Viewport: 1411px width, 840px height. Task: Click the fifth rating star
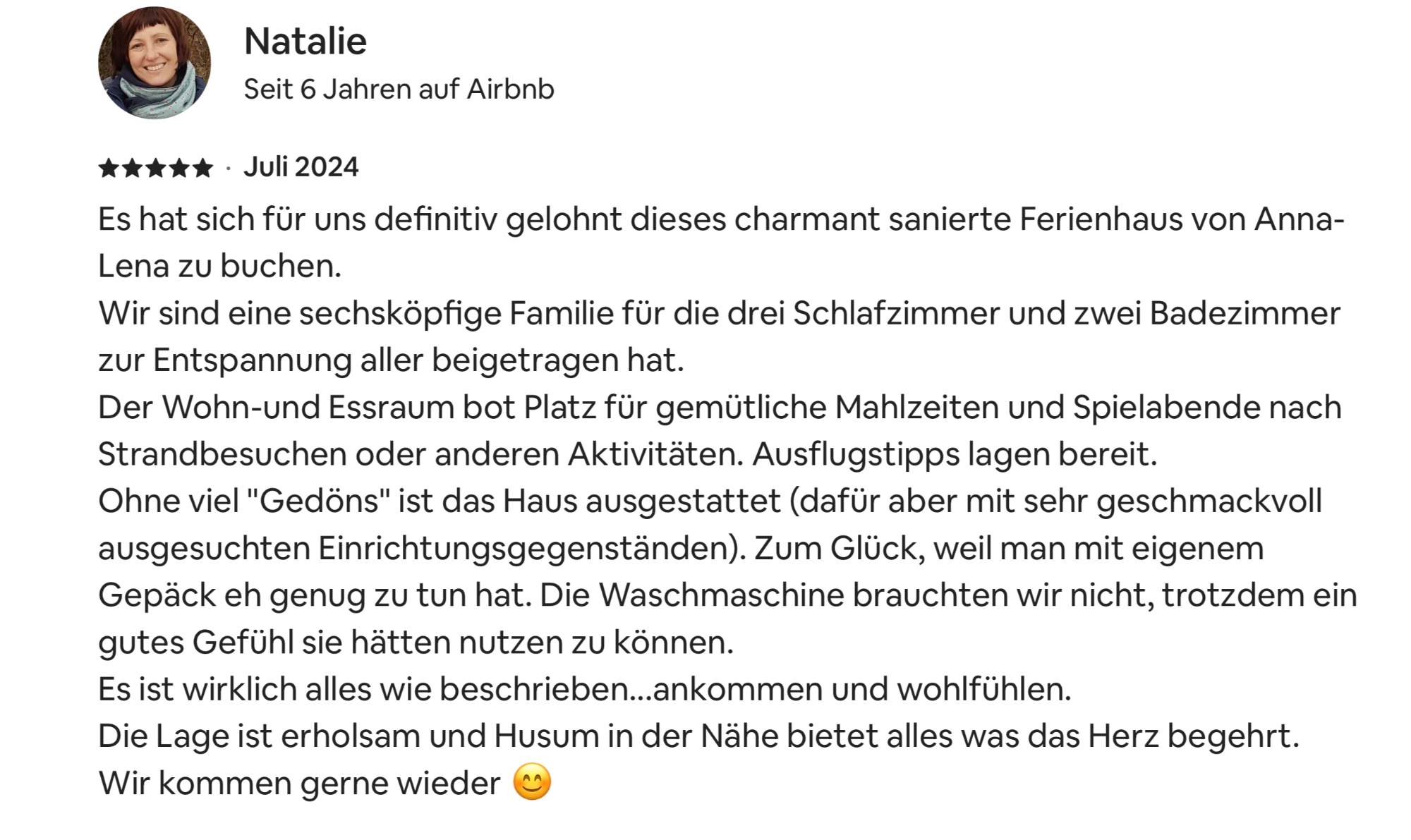[x=202, y=168]
